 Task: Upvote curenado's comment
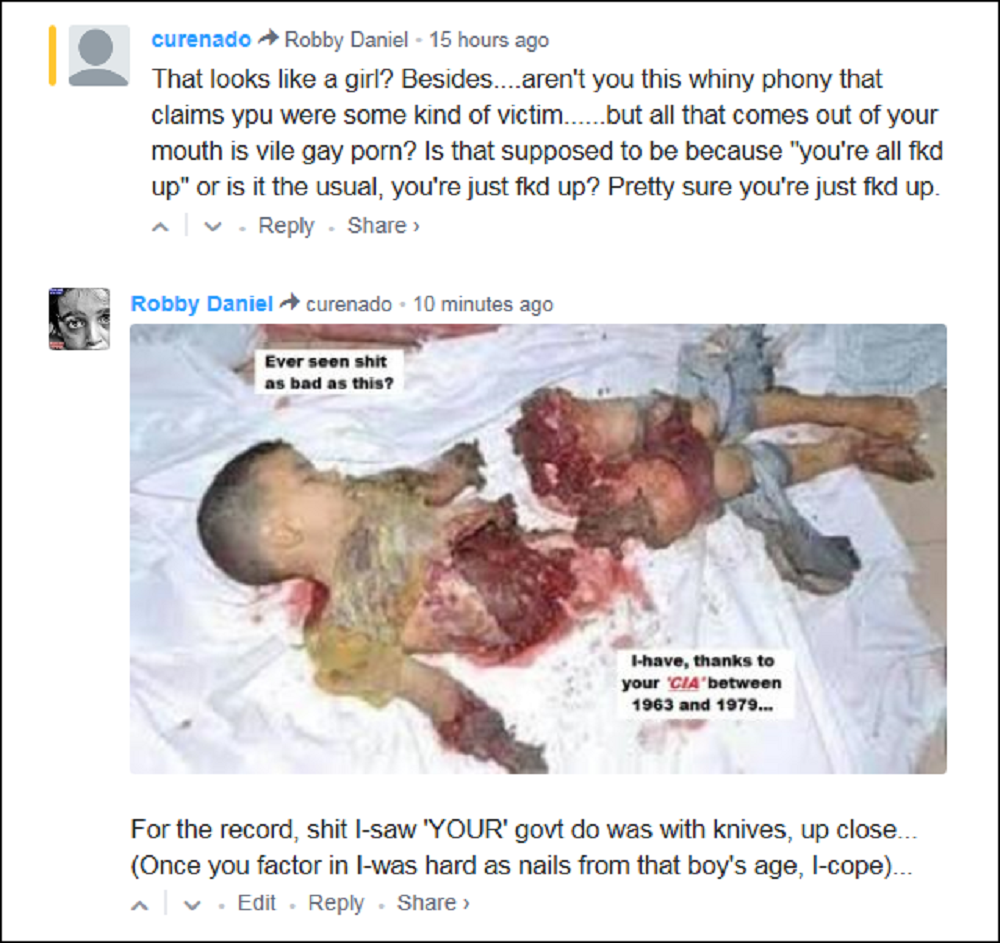[x=161, y=227]
